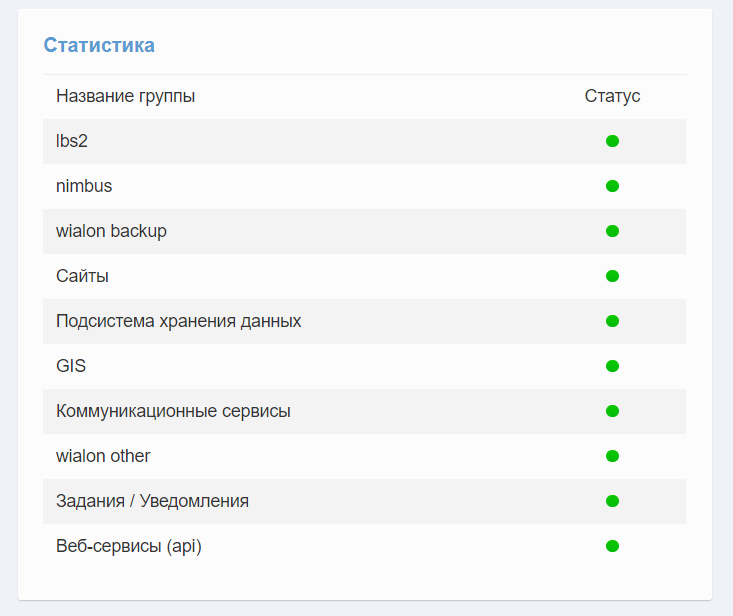Viewport: 733px width, 616px height.
Task: Click the nimbus green status indicator
Action: [612, 186]
